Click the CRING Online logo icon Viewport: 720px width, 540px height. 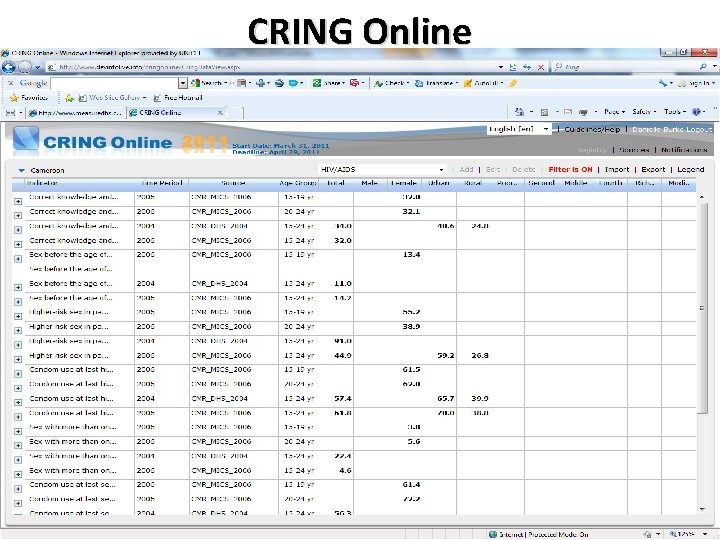coord(25,139)
